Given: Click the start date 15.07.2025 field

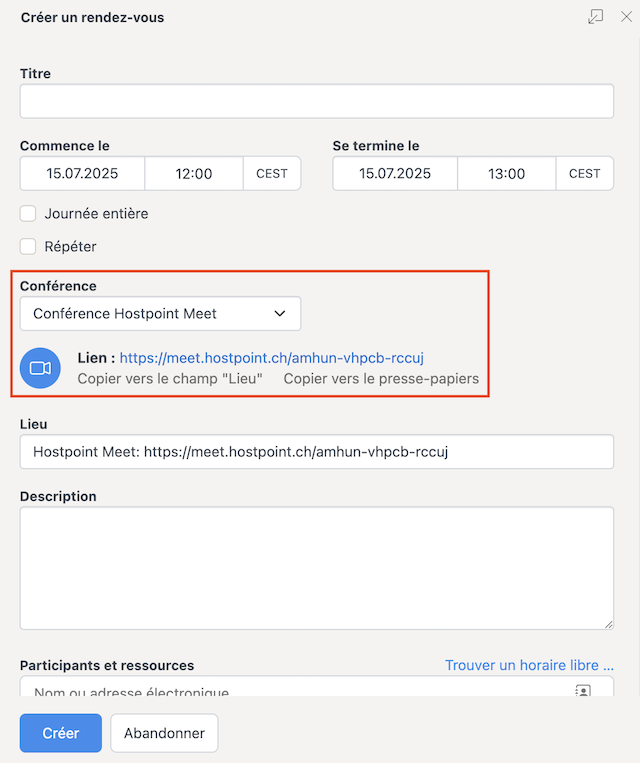Looking at the screenshot, I should 82,173.
